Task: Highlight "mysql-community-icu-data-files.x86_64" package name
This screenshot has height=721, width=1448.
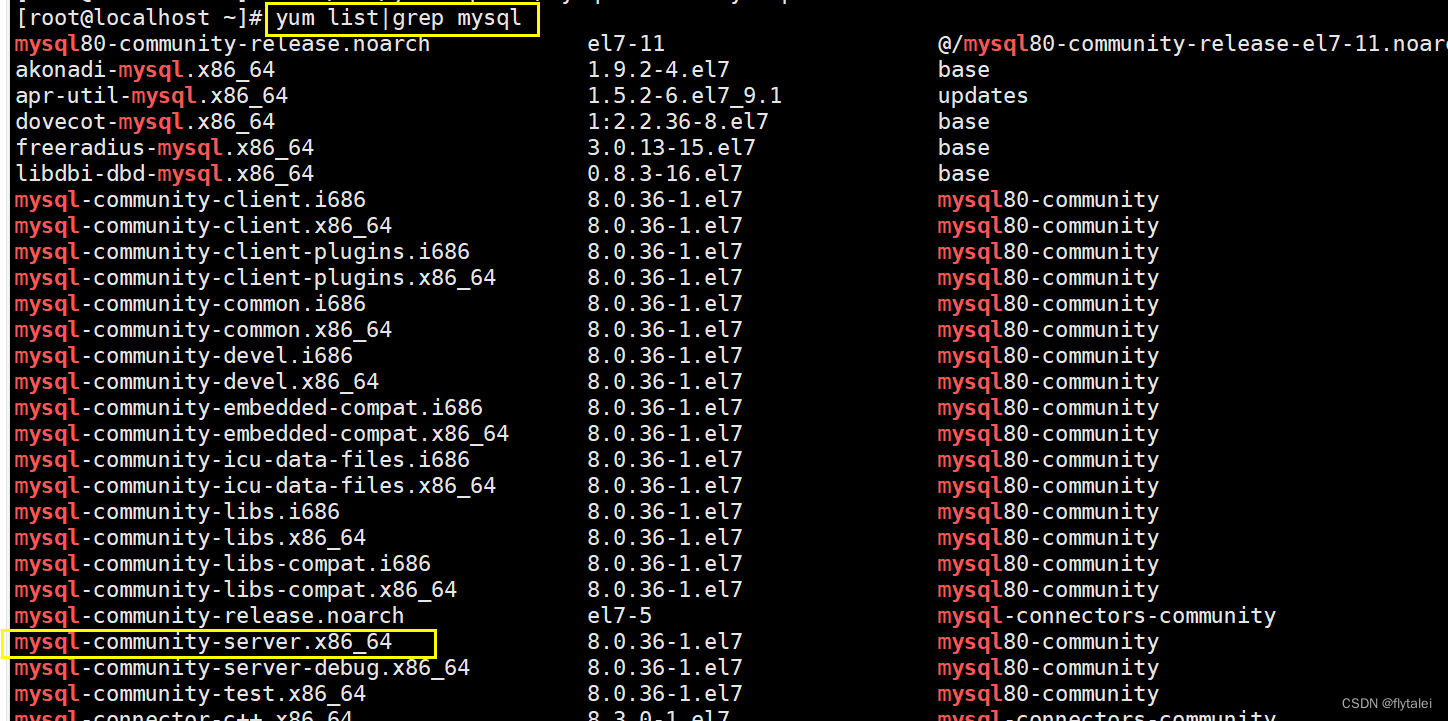Action: [255, 486]
